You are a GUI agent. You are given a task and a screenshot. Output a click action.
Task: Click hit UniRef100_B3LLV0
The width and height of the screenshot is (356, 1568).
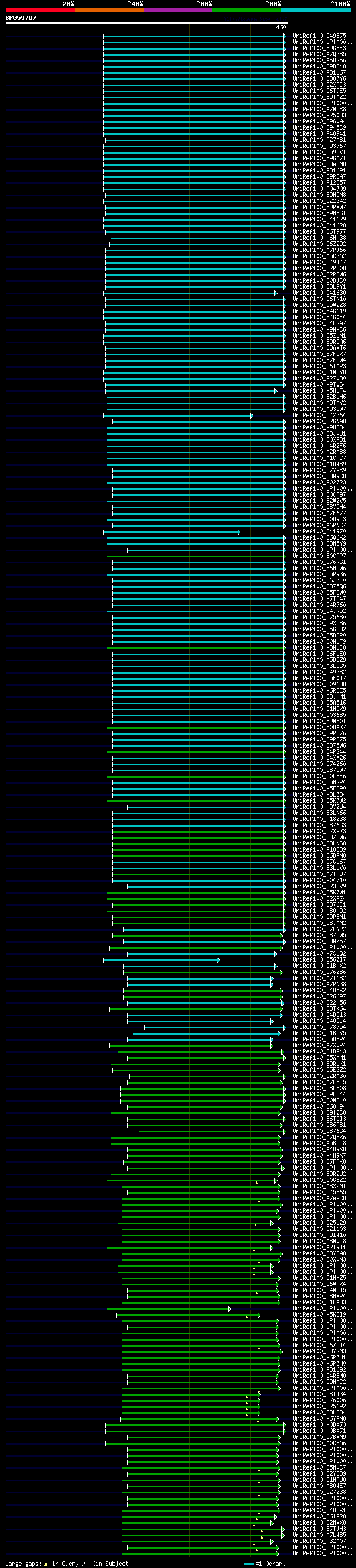319,868
